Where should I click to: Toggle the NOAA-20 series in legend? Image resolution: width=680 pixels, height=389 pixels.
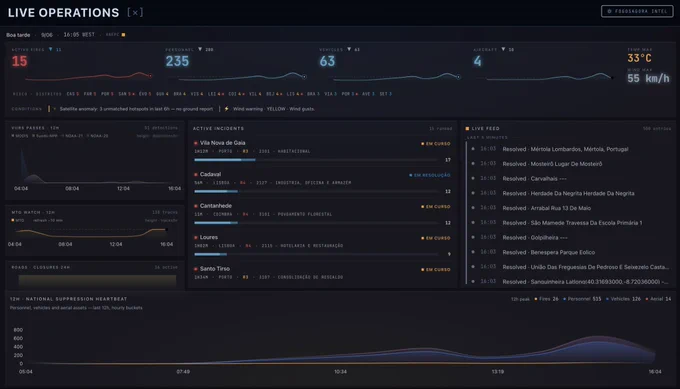98,136
